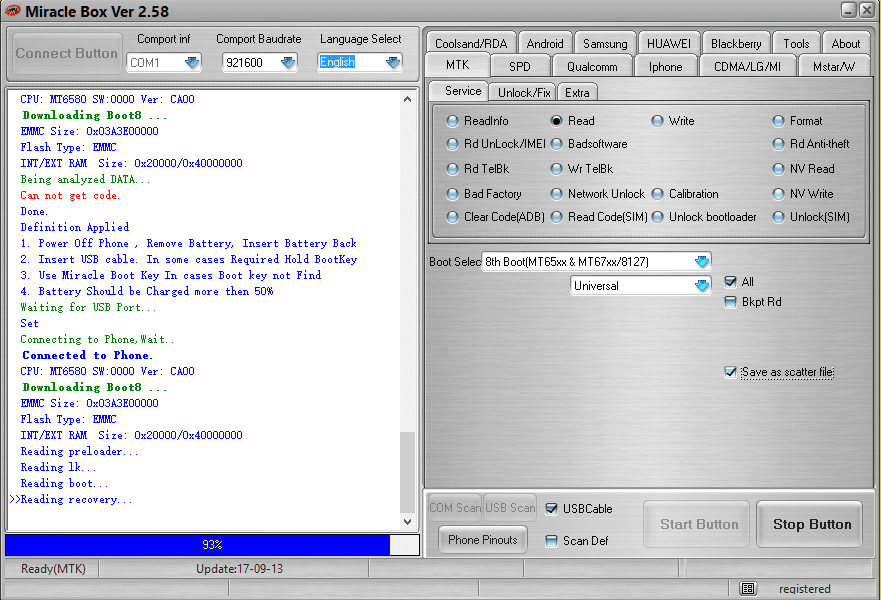Viewport: 881px width, 600px height.
Task: Switch to the Coolsand/RDA tab
Action: (471, 43)
